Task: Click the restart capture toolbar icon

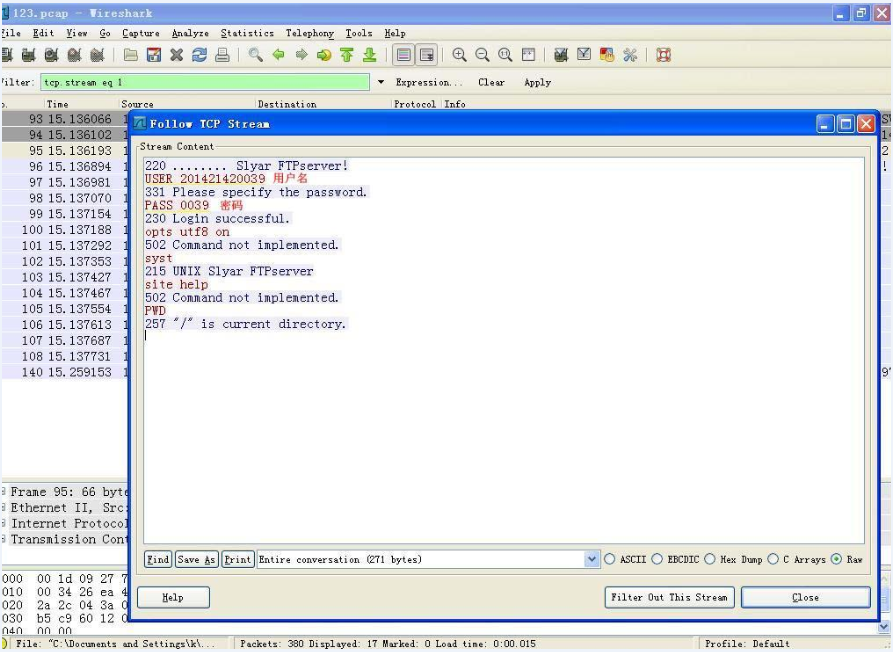Action: click(97, 55)
